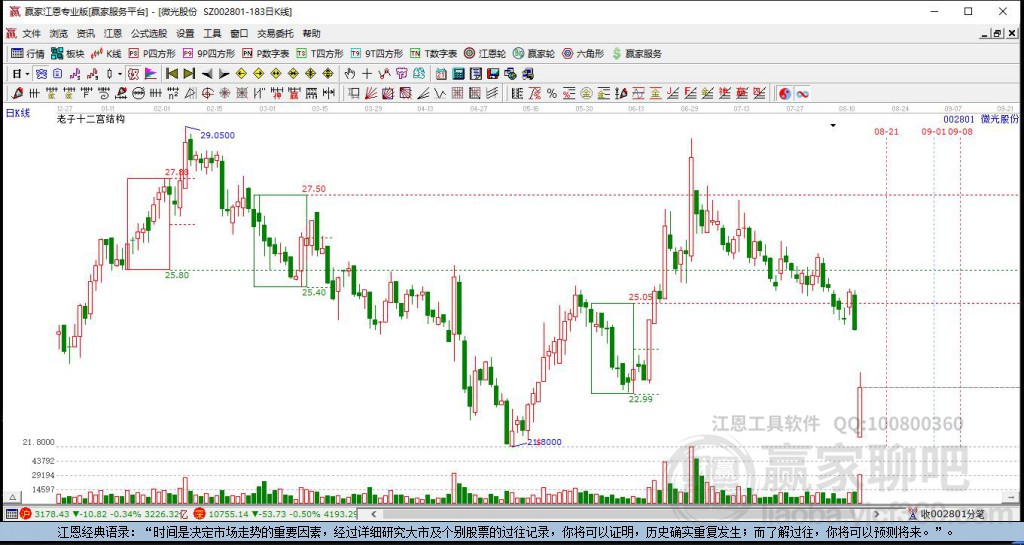Open the 窗口 menu

(239, 33)
